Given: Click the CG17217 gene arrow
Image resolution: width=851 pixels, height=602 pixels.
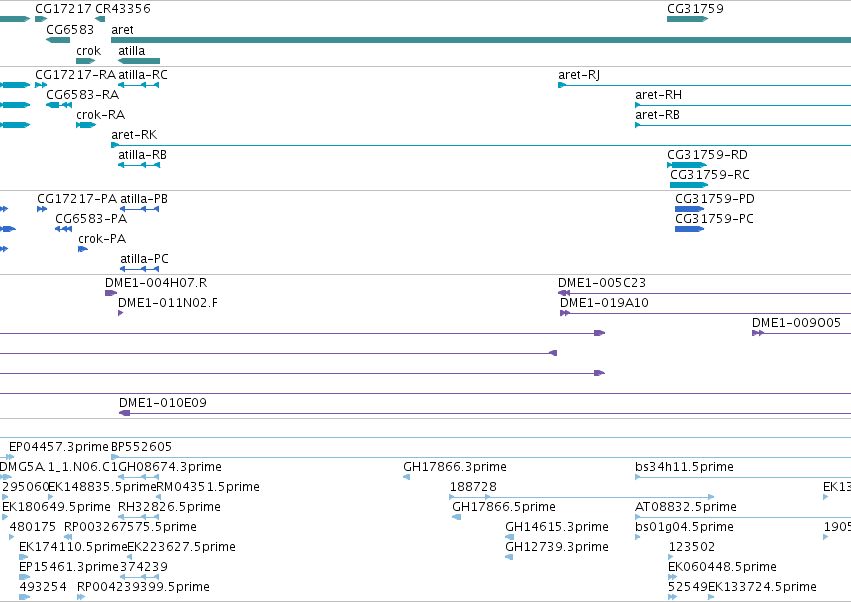Looking at the screenshot, I should click(x=41, y=19).
